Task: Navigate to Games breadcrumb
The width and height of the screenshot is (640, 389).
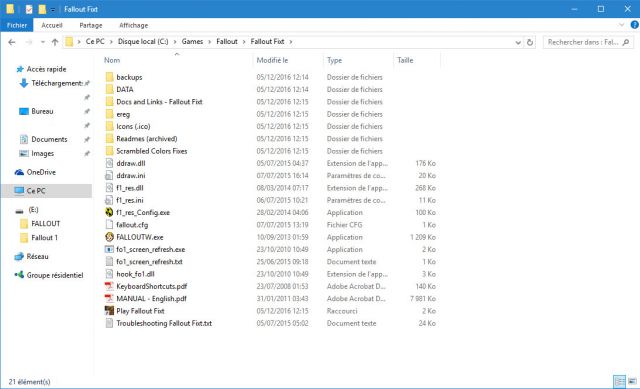Action: [192, 42]
